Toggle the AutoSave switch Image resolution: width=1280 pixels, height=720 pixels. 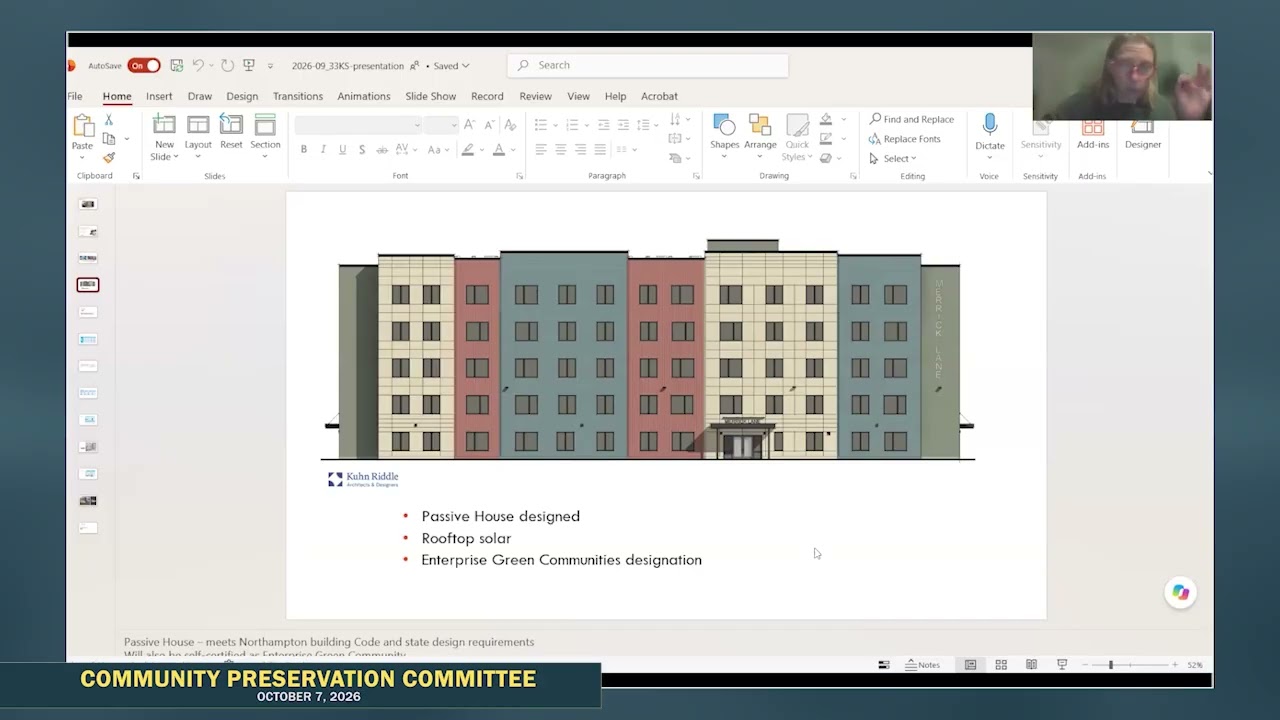[x=143, y=65]
